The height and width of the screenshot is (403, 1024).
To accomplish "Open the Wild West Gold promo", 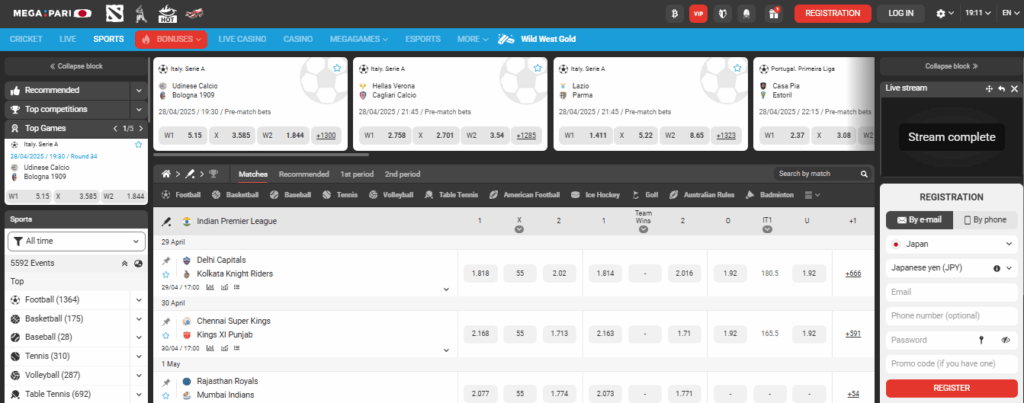I will pyautogui.click(x=537, y=39).
